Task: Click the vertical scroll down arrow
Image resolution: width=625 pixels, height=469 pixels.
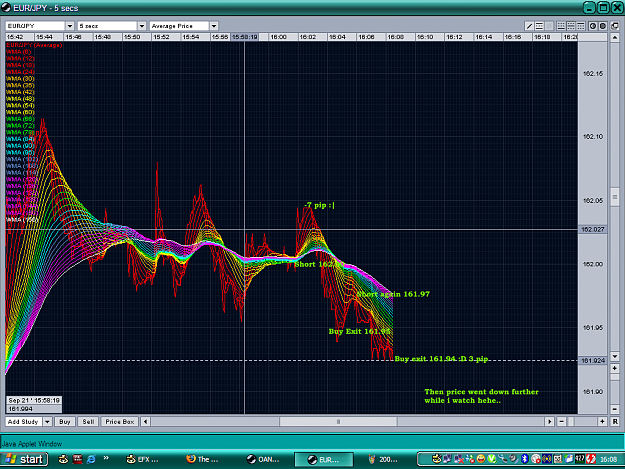Action: tap(615, 356)
